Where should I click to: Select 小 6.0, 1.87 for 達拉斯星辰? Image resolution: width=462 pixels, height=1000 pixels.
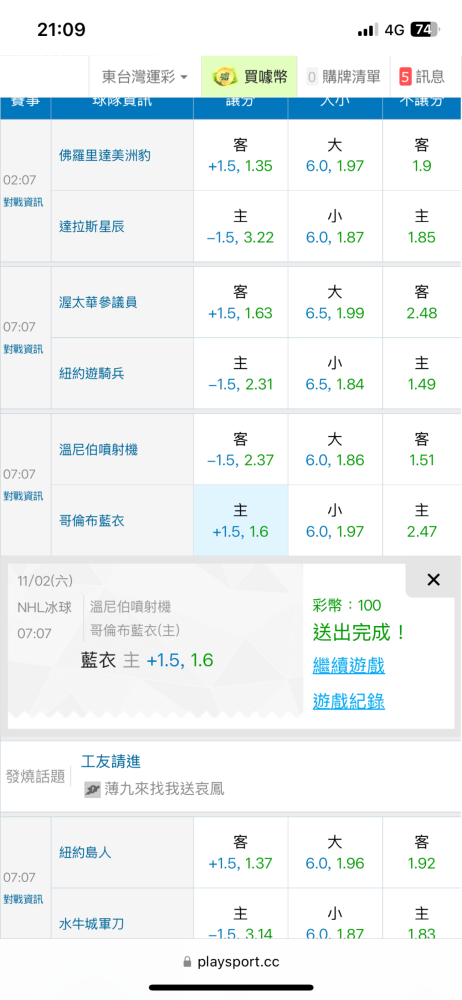[335, 227]
